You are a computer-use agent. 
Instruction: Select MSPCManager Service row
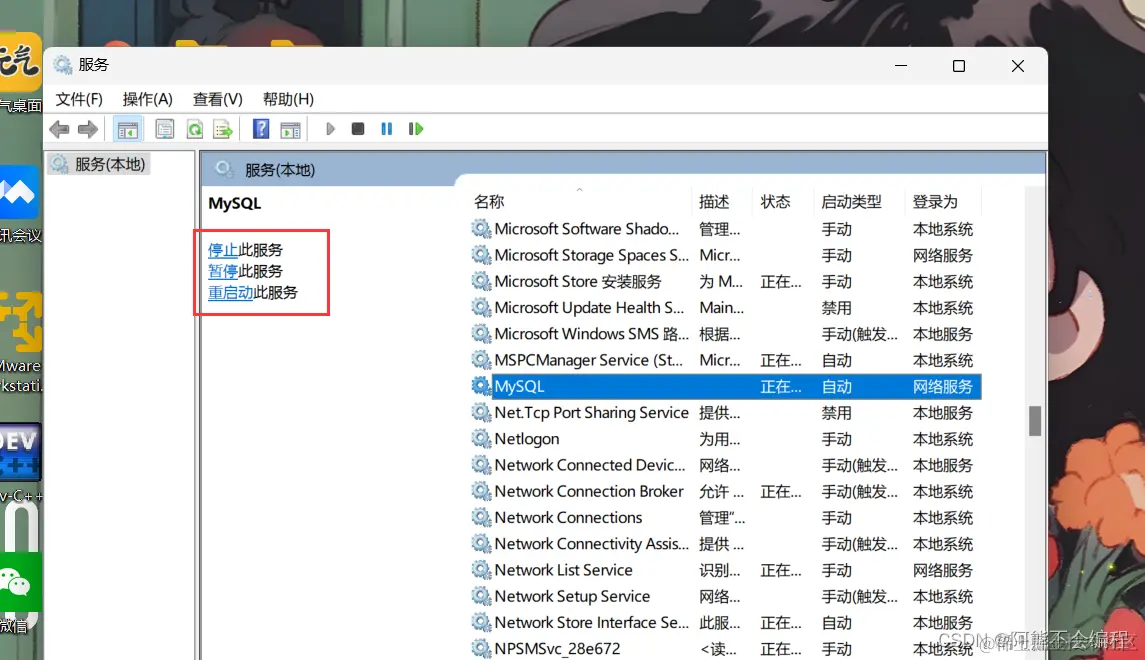[x=725, y=361]
